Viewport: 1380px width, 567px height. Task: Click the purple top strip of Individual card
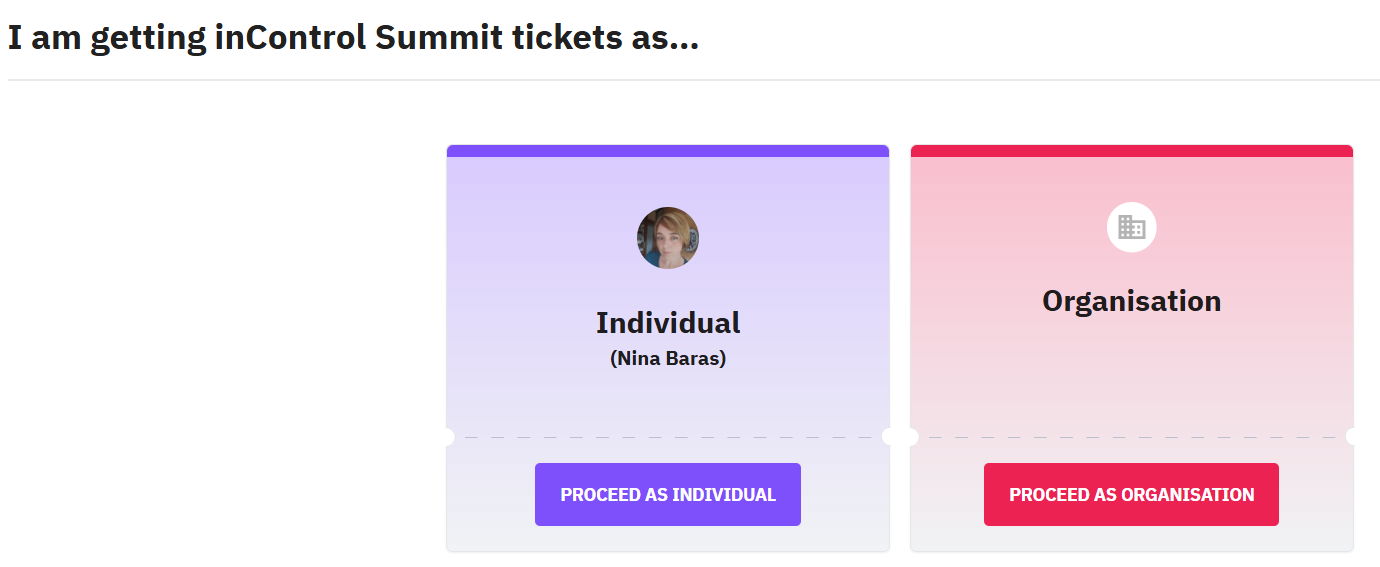coord(668,151)
